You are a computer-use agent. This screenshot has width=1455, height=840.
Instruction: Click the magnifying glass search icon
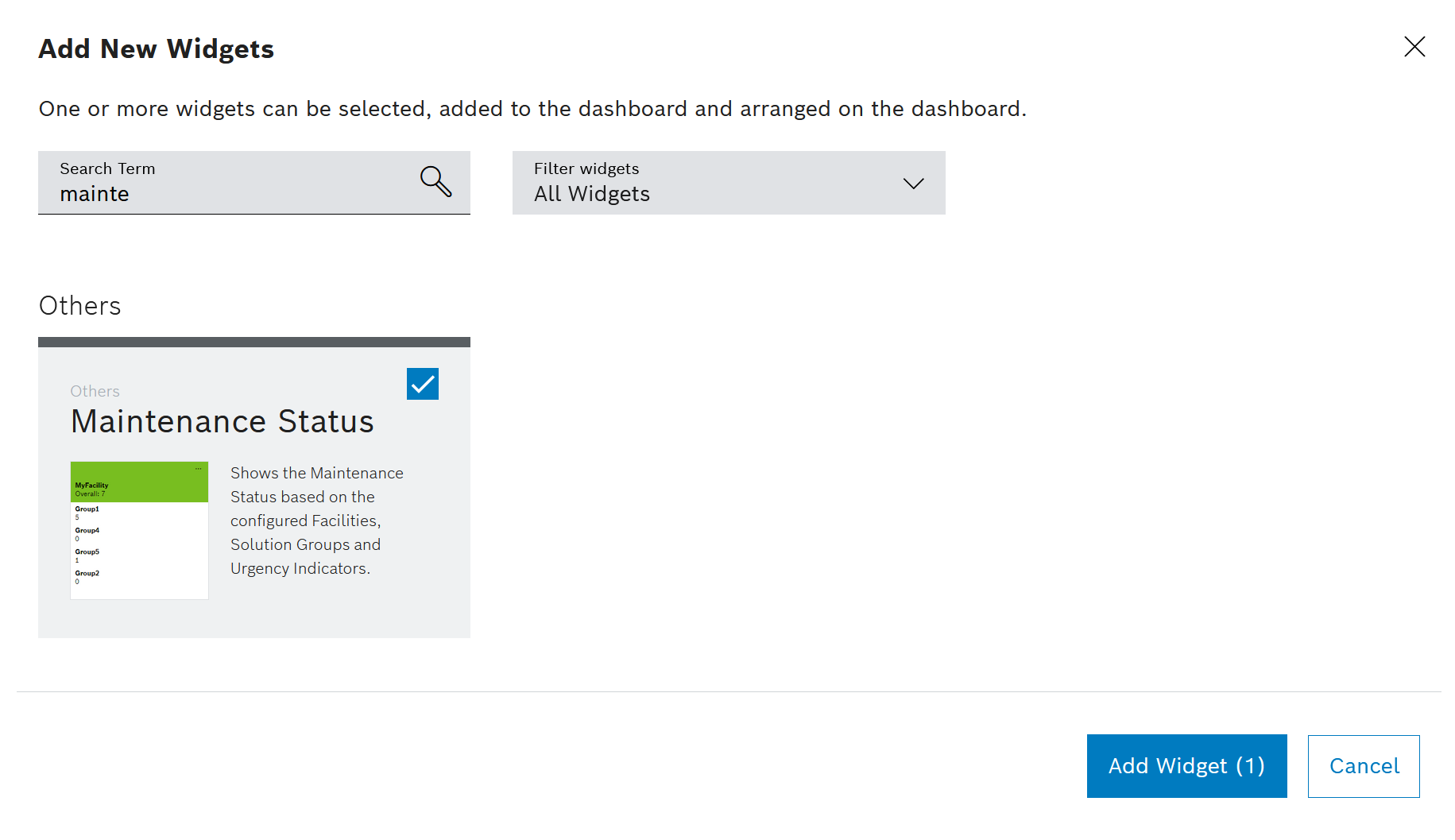pyautogui.click(x=435, y=181)
